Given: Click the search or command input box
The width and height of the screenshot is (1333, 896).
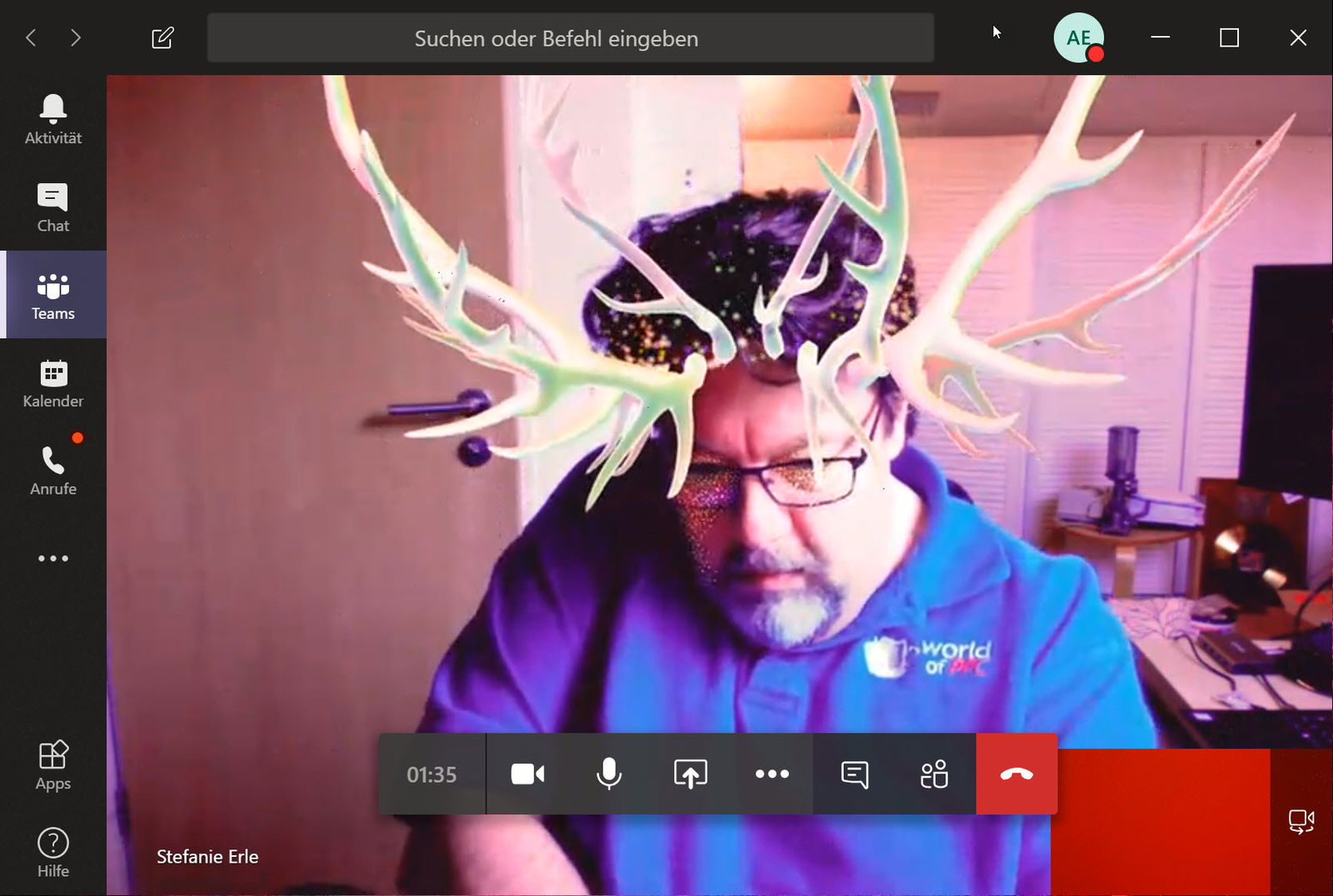Looking at the screenshot, I should pos(571,38).
